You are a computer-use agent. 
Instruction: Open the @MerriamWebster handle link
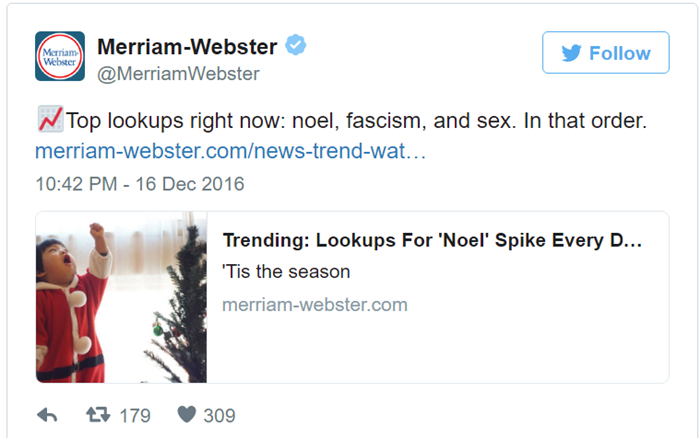pos(178,73)
